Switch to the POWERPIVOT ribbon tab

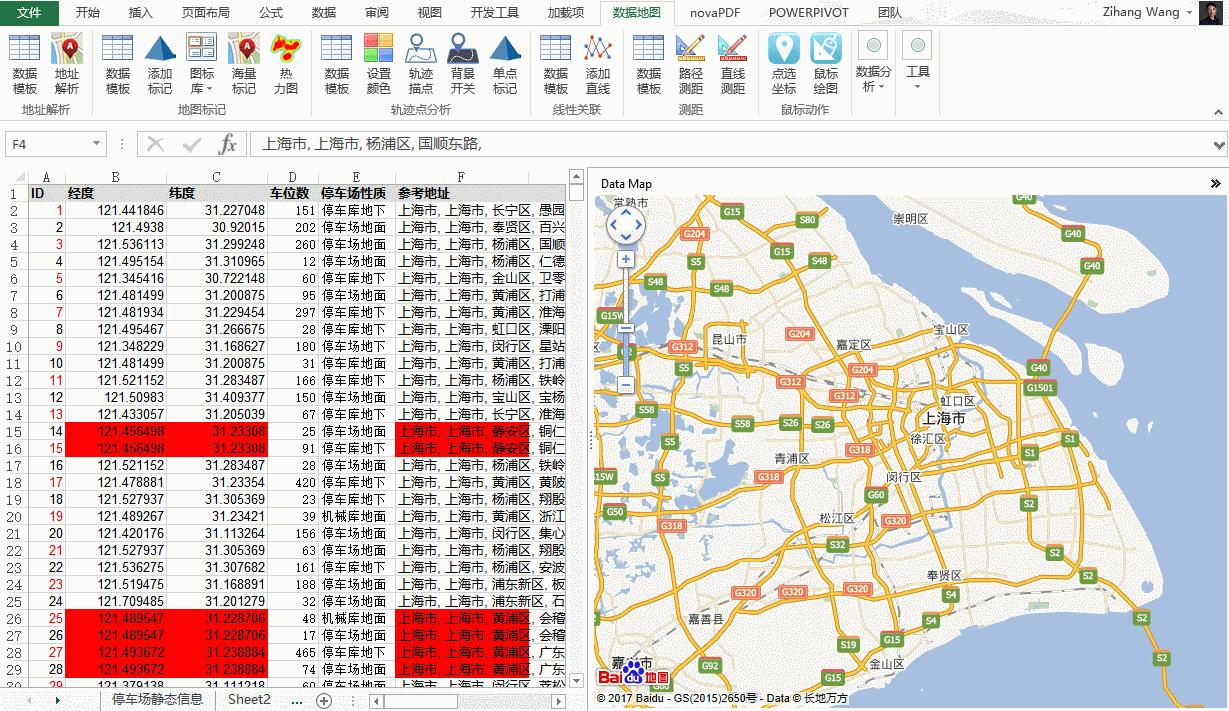(x=808, y=13)
